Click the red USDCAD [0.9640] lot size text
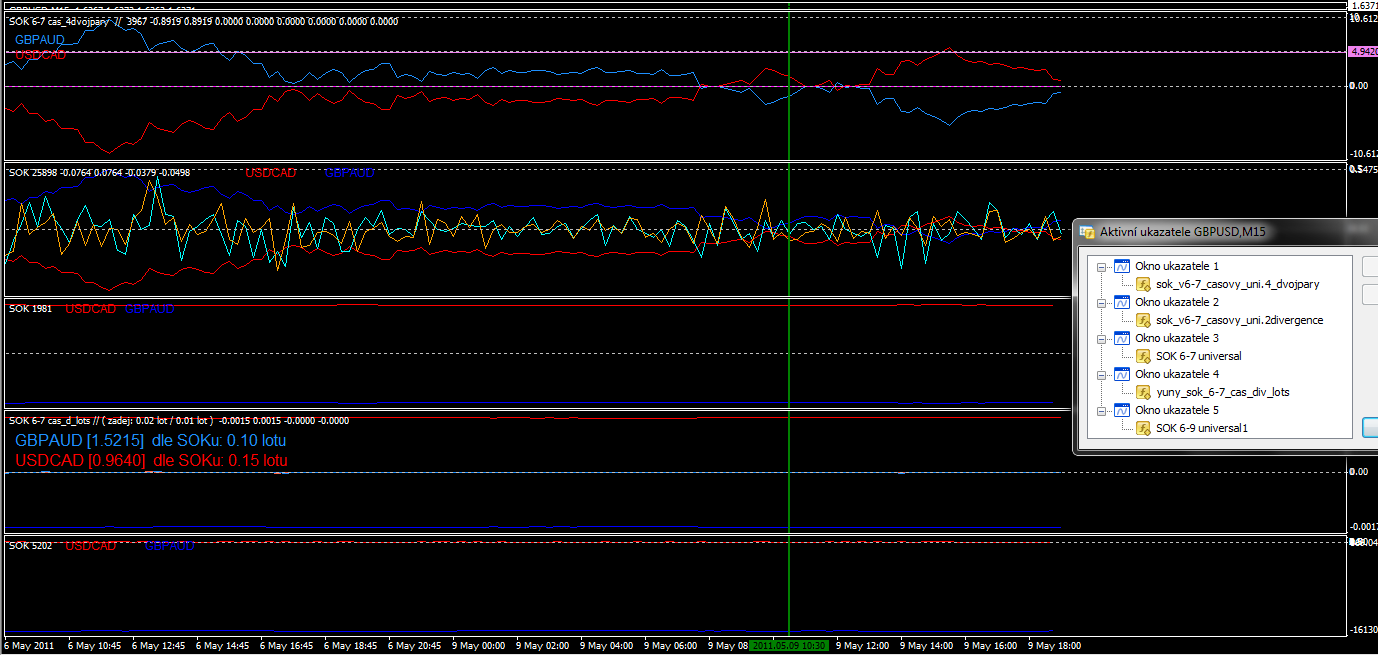This screenshot has height=656, width=1378. [x=151, y=460]
